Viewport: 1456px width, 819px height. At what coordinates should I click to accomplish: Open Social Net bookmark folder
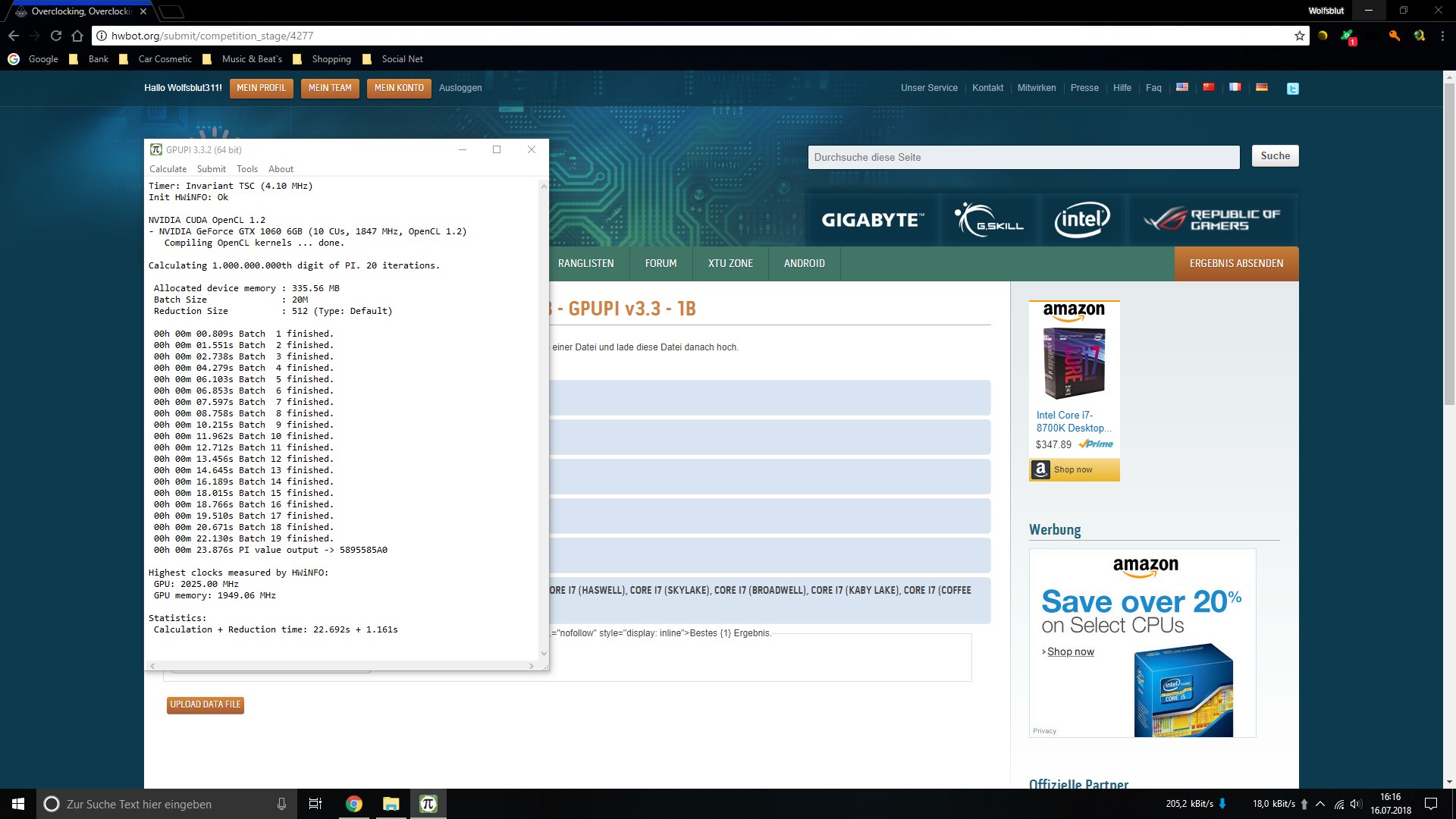point(394,59)
